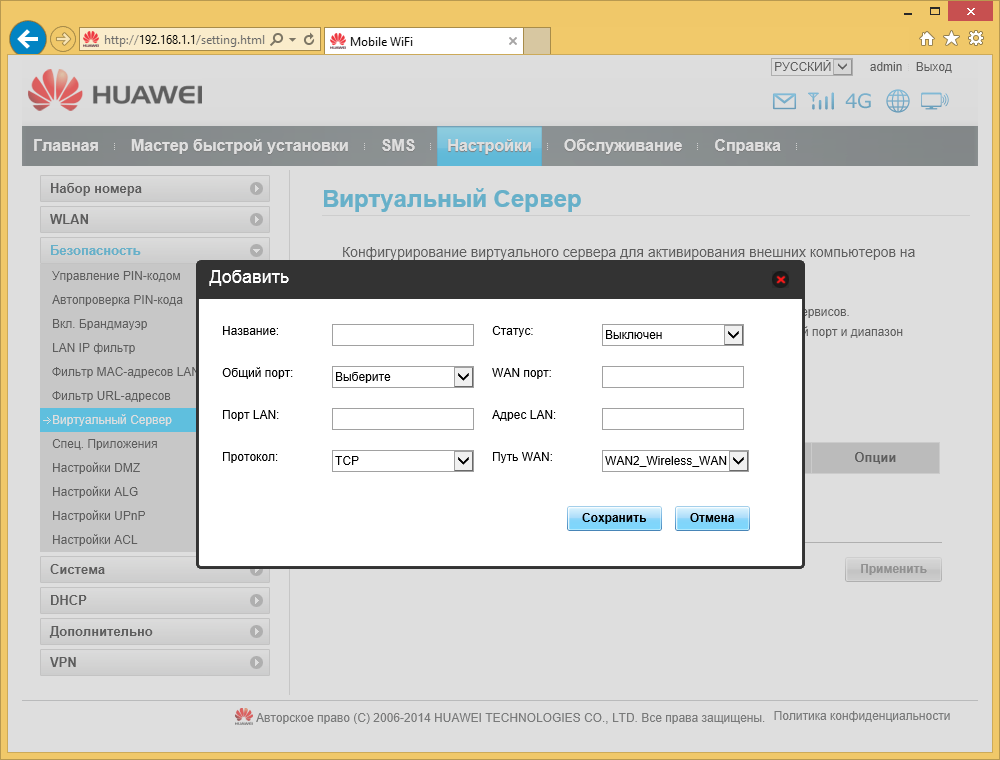The width and height of the screenshot is (1000, 760).
Task: Click the Отмена button
Action: pyautogui.click(x=712, y=518)
